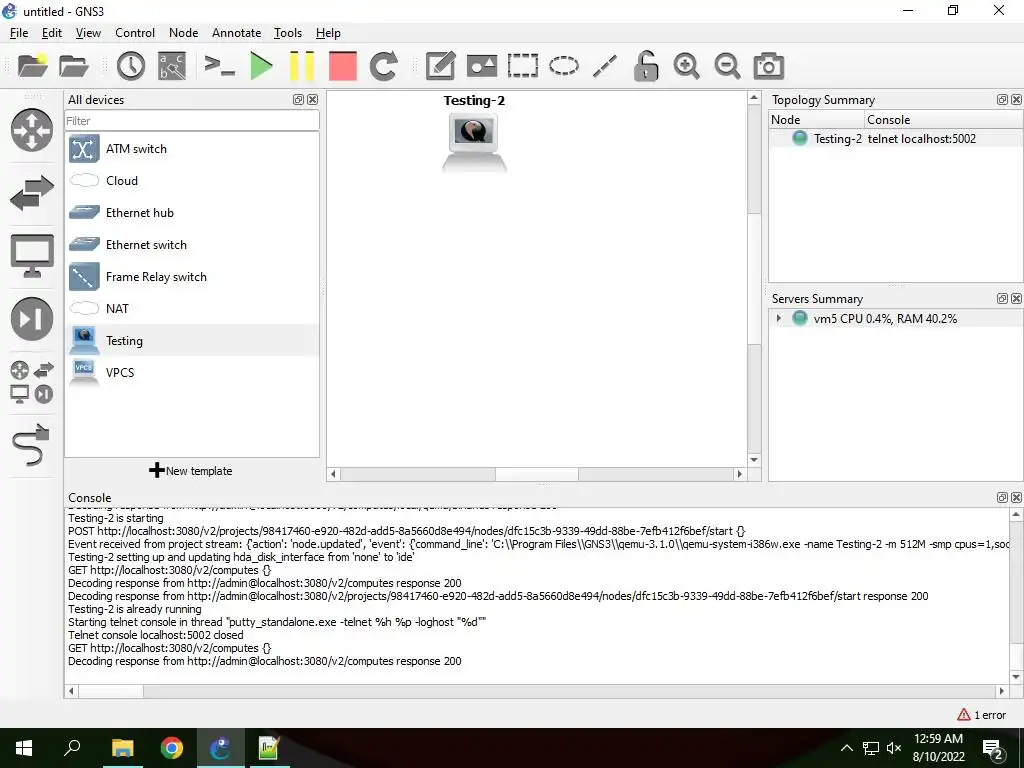Float the Servers Summary panel
The height and width of the screenshot is (768, 1024).
[x=1002, y=298]
